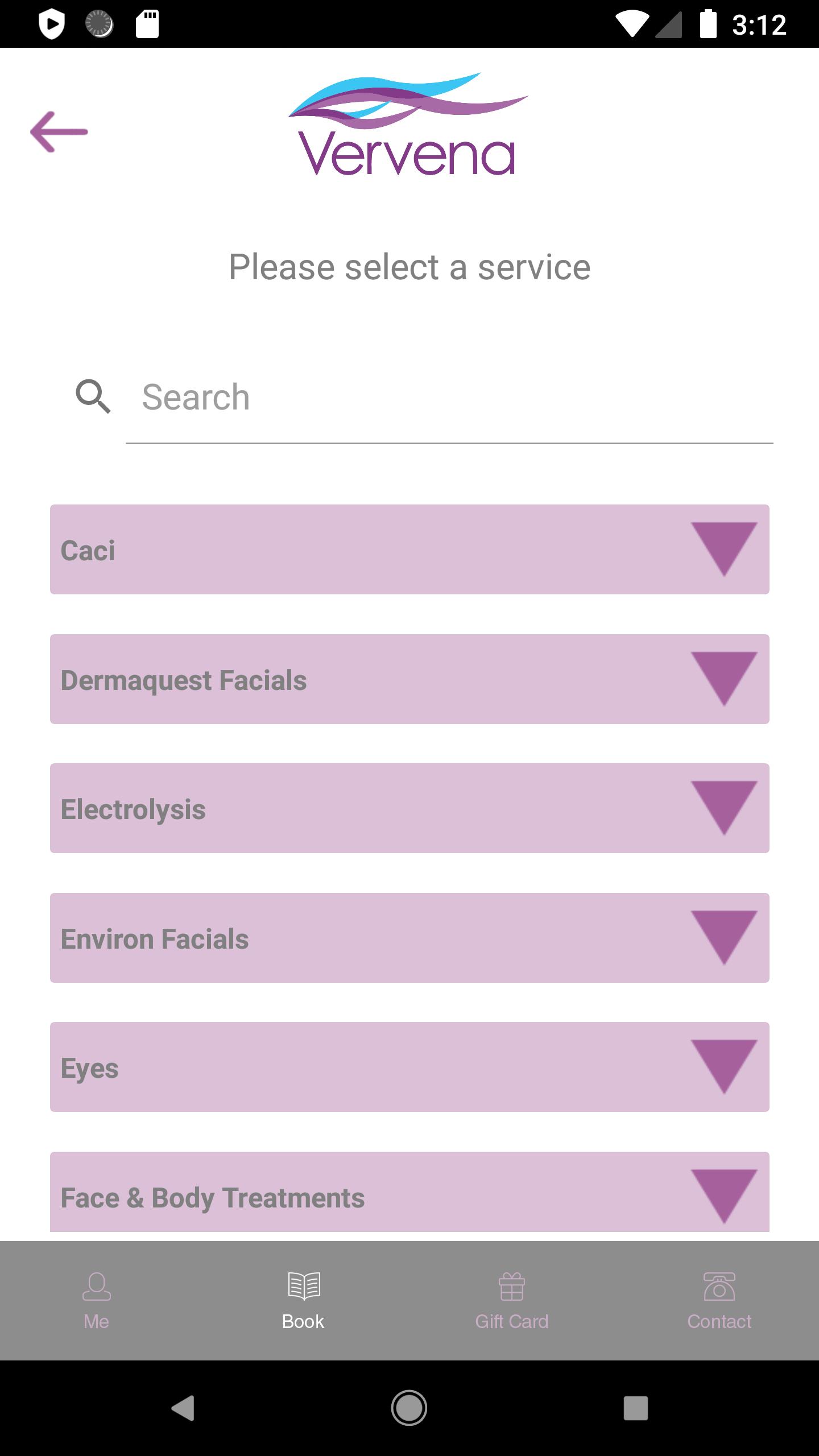Tap Android back triangle button
Viewport: 819px width, 1456px height.
tap(183, 1408)
